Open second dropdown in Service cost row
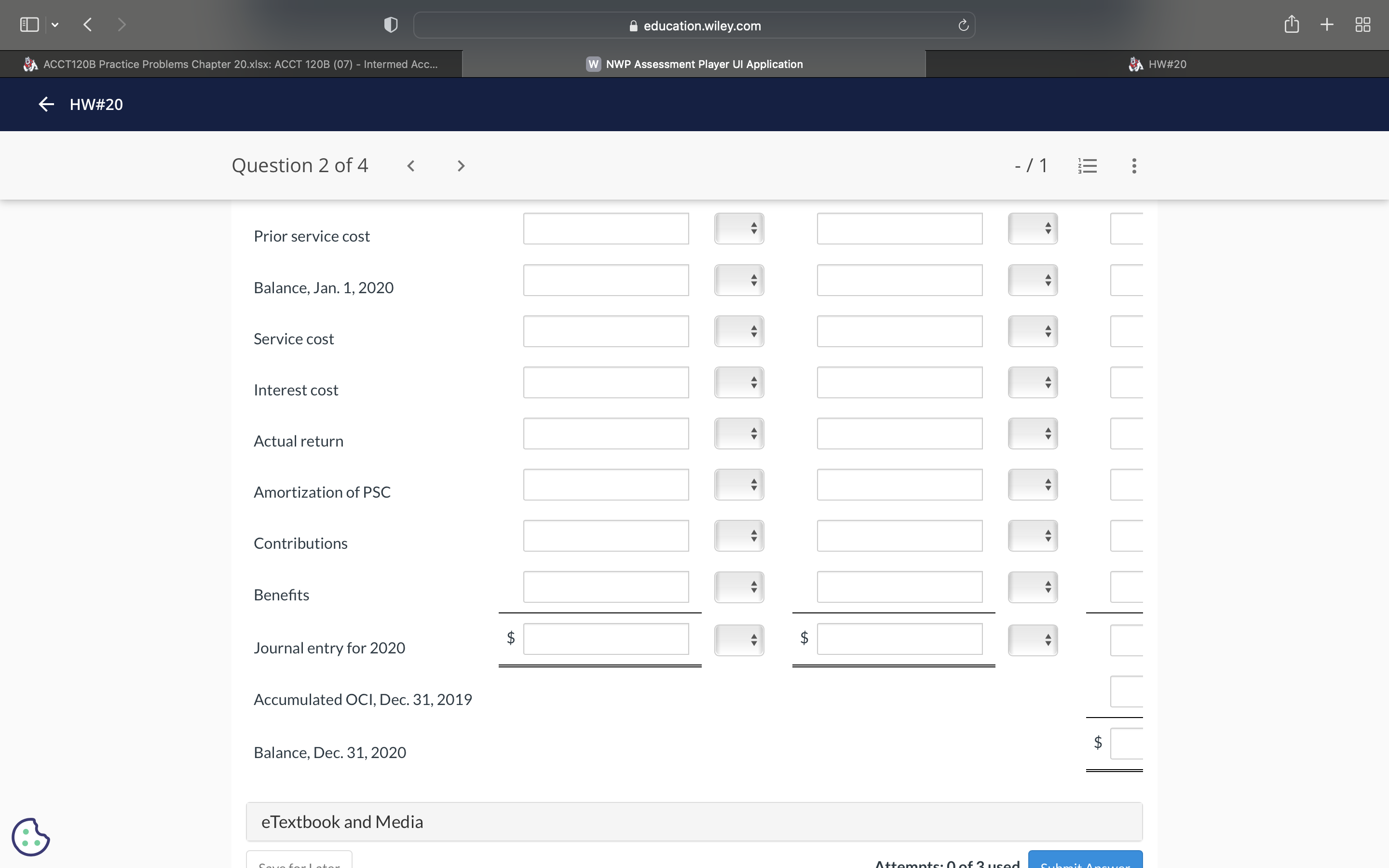 pos(1032,331)
